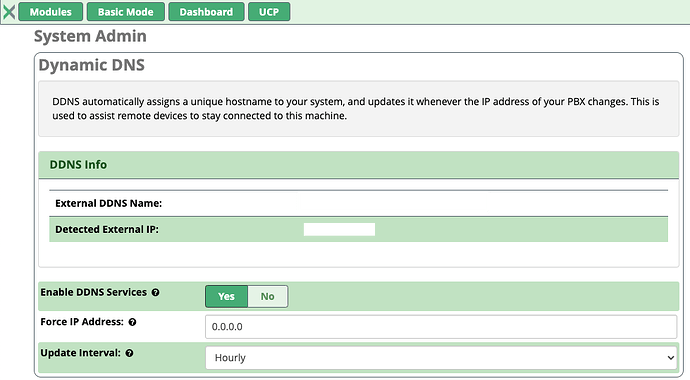Open the UCP link

[269, 12]
